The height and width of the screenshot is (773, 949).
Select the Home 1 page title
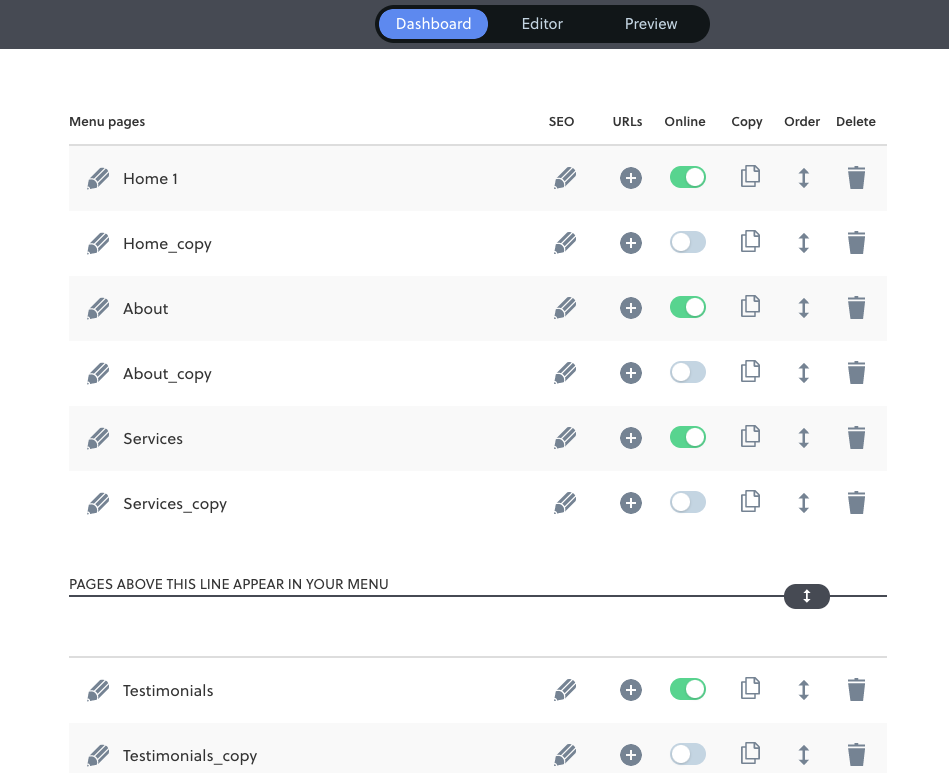pos(150,179)
